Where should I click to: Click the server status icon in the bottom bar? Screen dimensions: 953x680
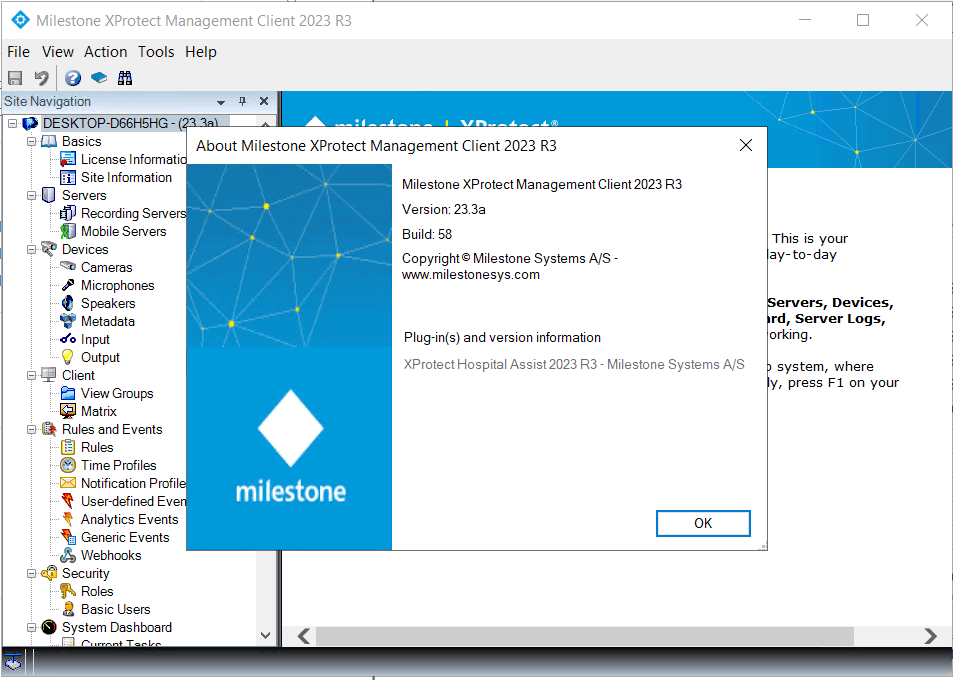[x=14, y=661]
